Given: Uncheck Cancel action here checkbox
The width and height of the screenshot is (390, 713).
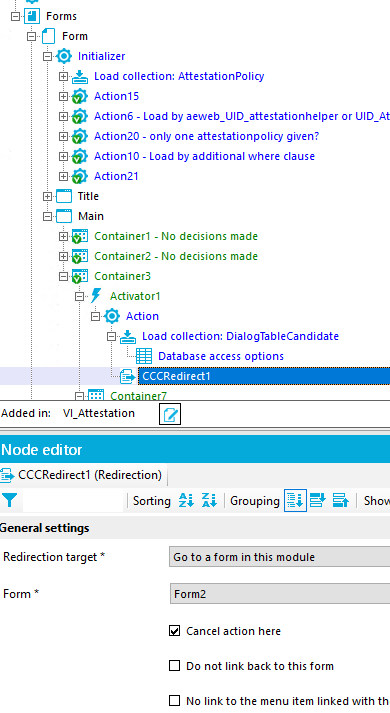Looking at the screenshot, I should click(175, 631).
